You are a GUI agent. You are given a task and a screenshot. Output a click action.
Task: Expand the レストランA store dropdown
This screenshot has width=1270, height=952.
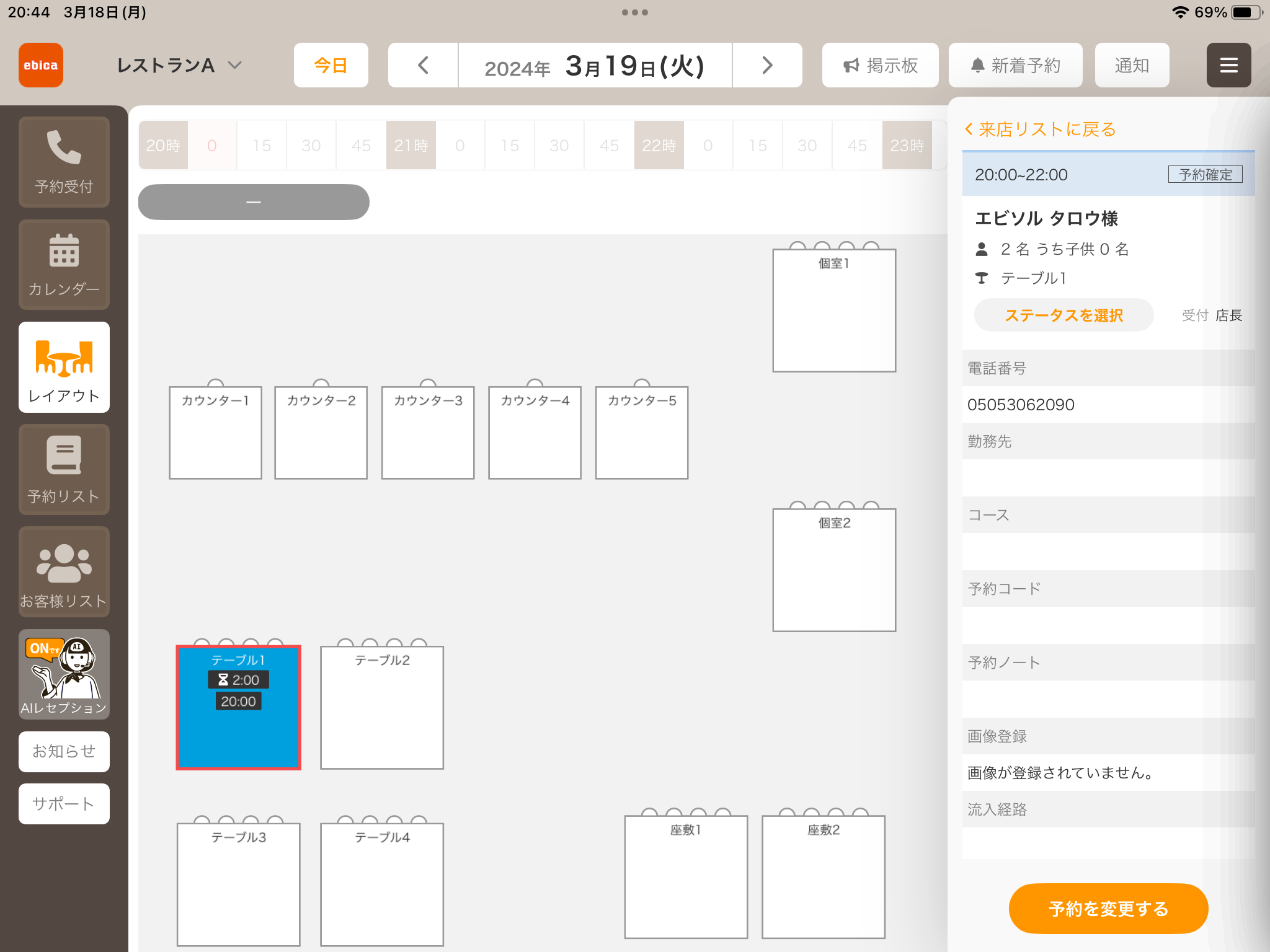179,65
